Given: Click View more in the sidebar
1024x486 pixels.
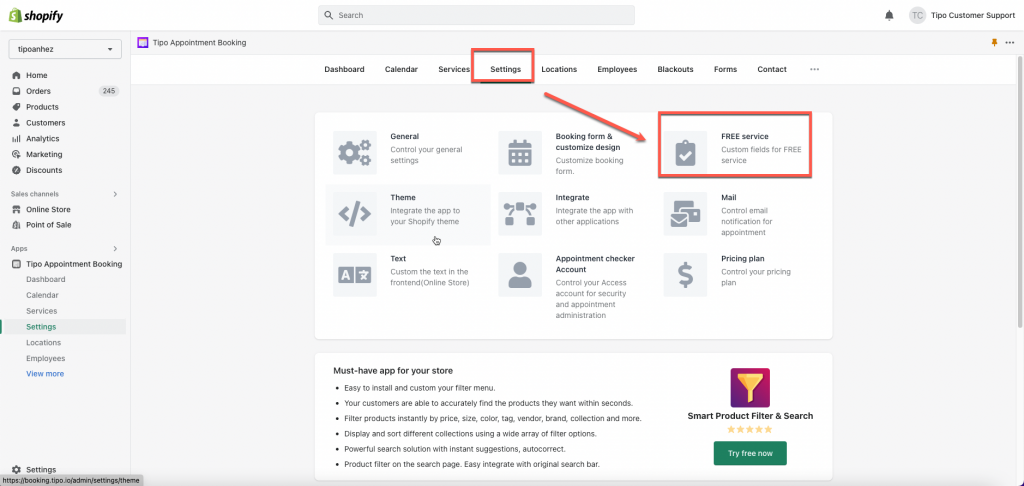Looking at the screenshot, I should click(x=45, y=374).
